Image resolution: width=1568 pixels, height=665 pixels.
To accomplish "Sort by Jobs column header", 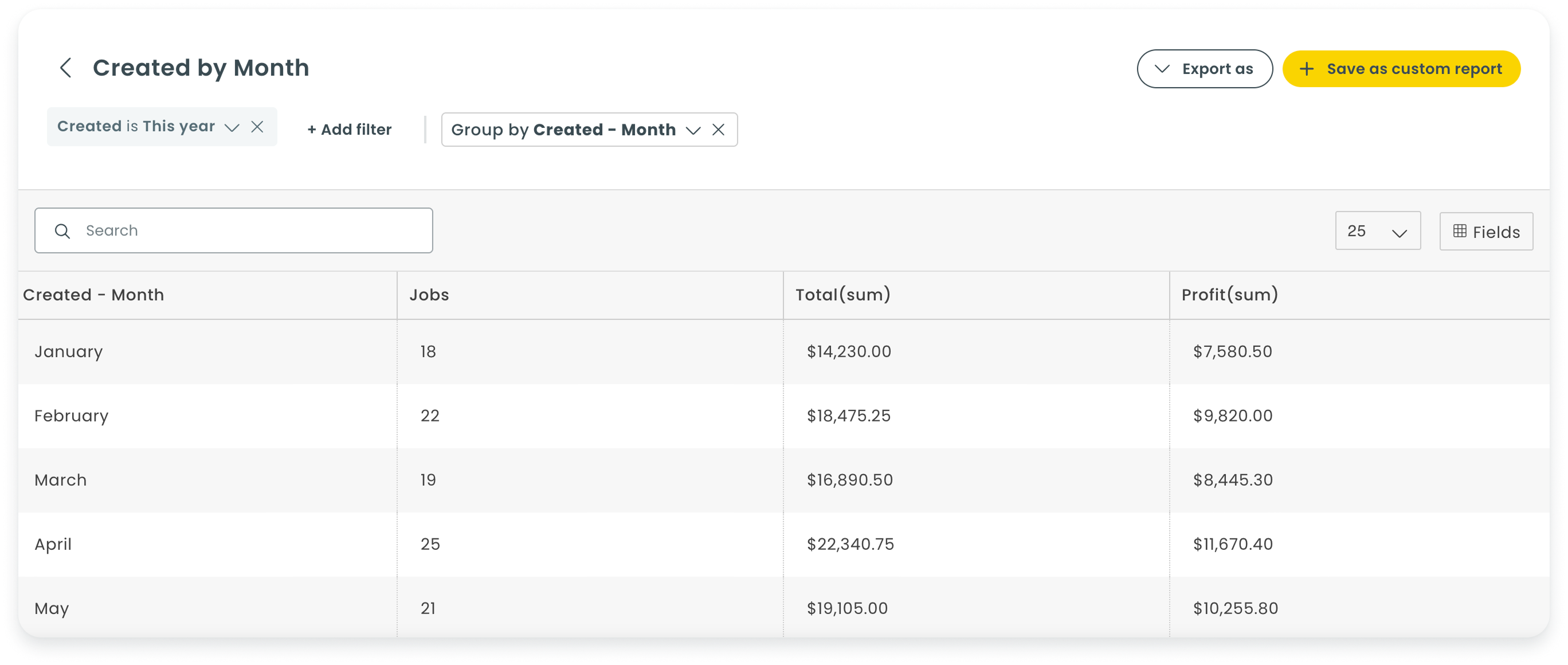I will 429,295.
